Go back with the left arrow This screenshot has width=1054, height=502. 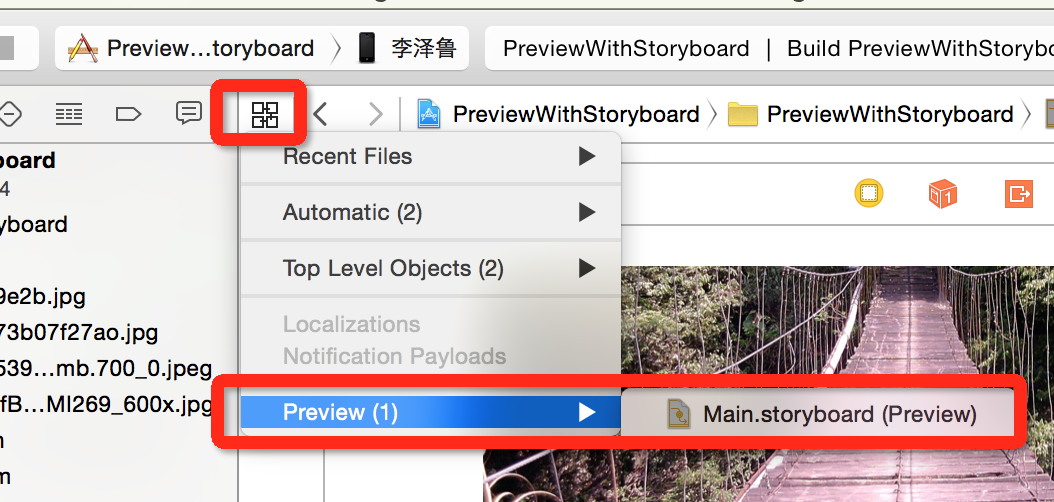(x=321, y=114)
